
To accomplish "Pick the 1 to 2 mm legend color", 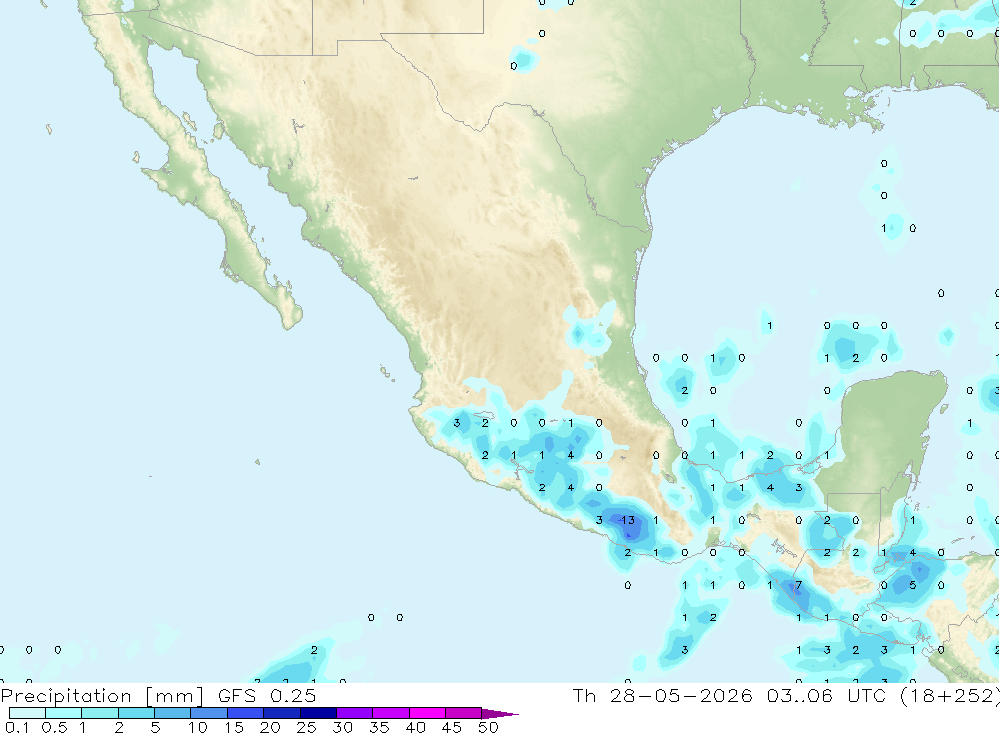I will point(100,713).
